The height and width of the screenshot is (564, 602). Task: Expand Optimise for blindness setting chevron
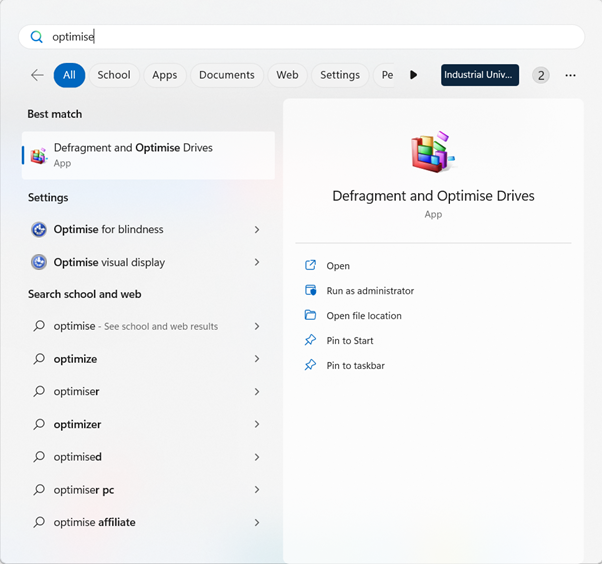257,230
